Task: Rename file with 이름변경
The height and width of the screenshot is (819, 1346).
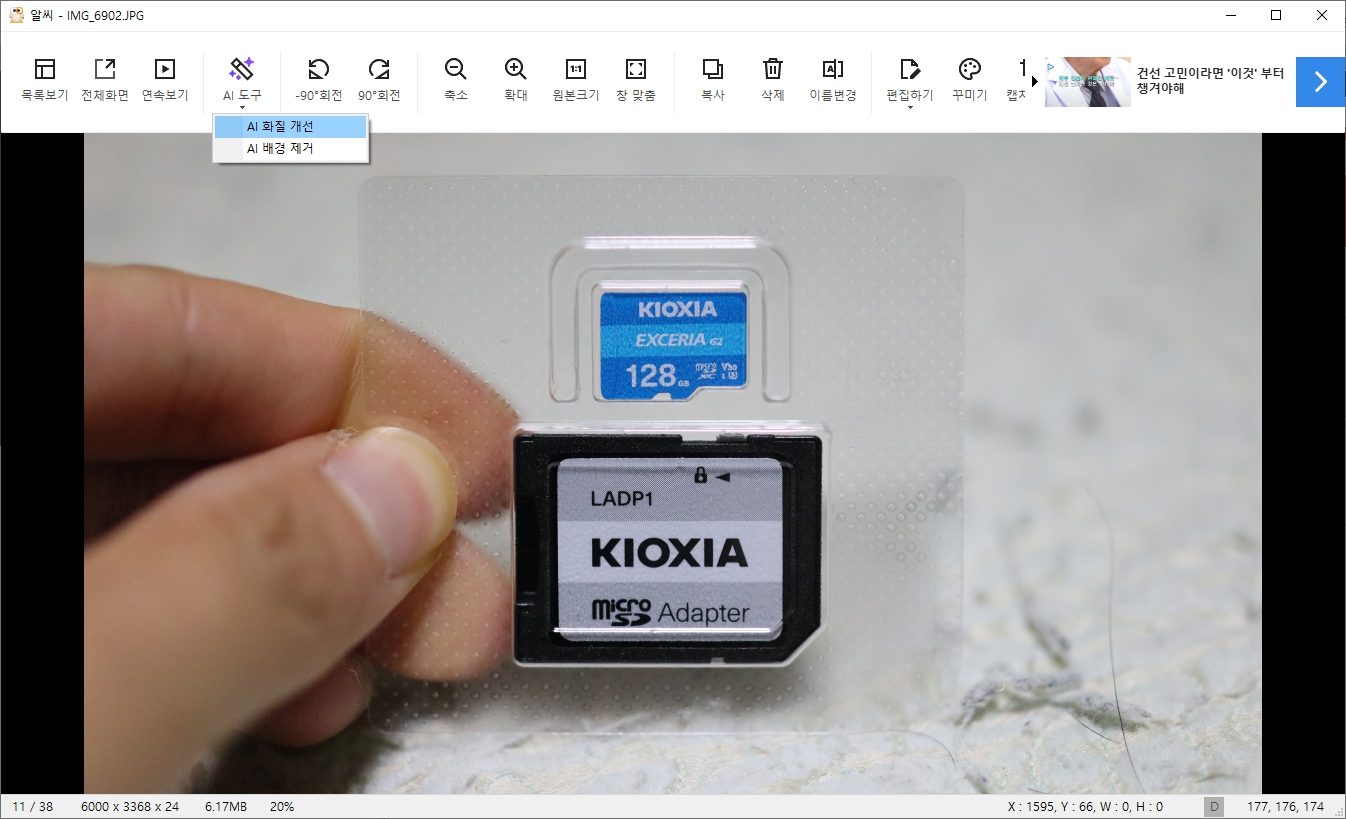Action: click(x=833, y=80)
